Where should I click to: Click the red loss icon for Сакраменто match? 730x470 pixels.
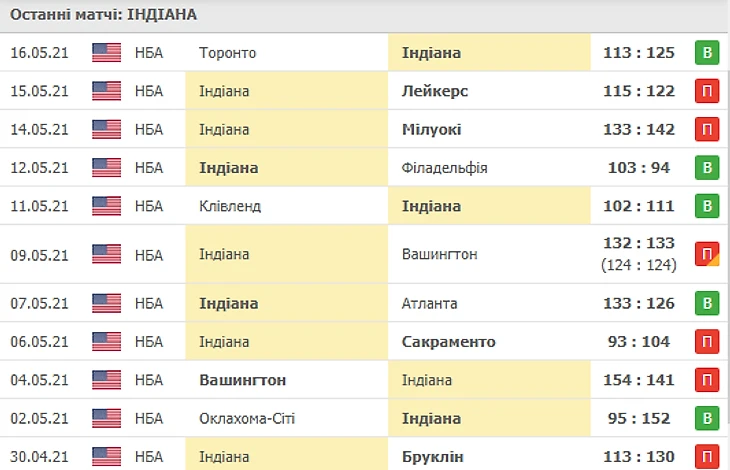tap(707, 342)
